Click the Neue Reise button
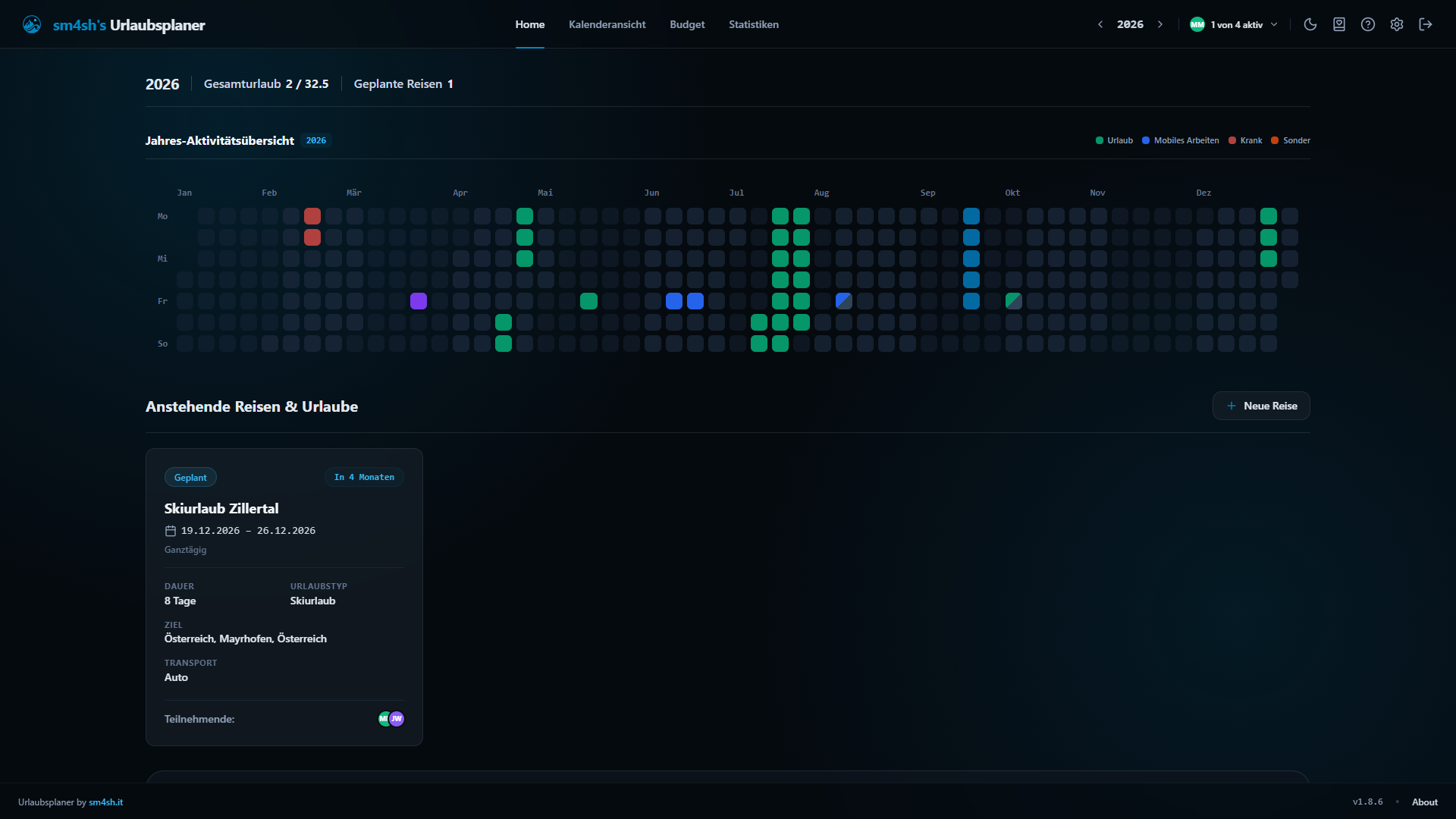Image resolution: width=1456 pixels, height=819 pixels. pos(1261,406)
